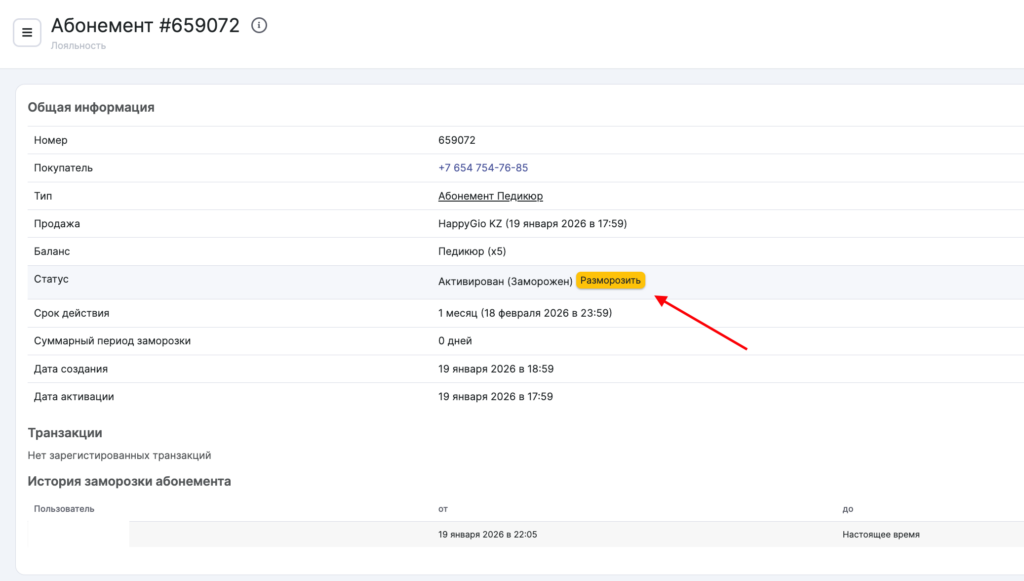Click the Педикюр (x5) balance value
Viewport: 1024px width, 581px height.
472,252
